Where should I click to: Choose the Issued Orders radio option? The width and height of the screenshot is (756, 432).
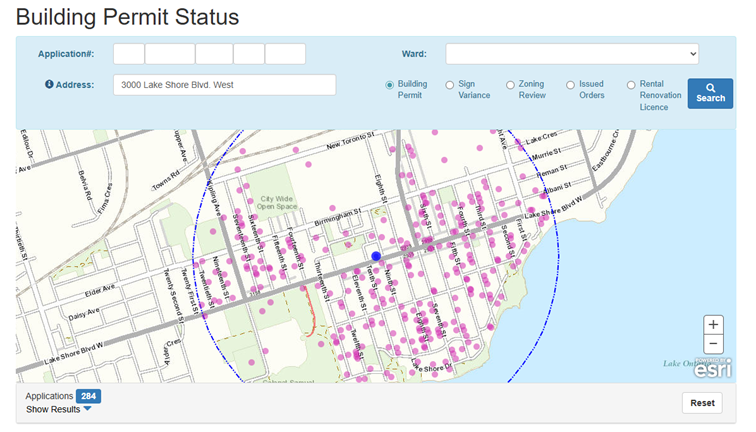[x=571, y=85]
